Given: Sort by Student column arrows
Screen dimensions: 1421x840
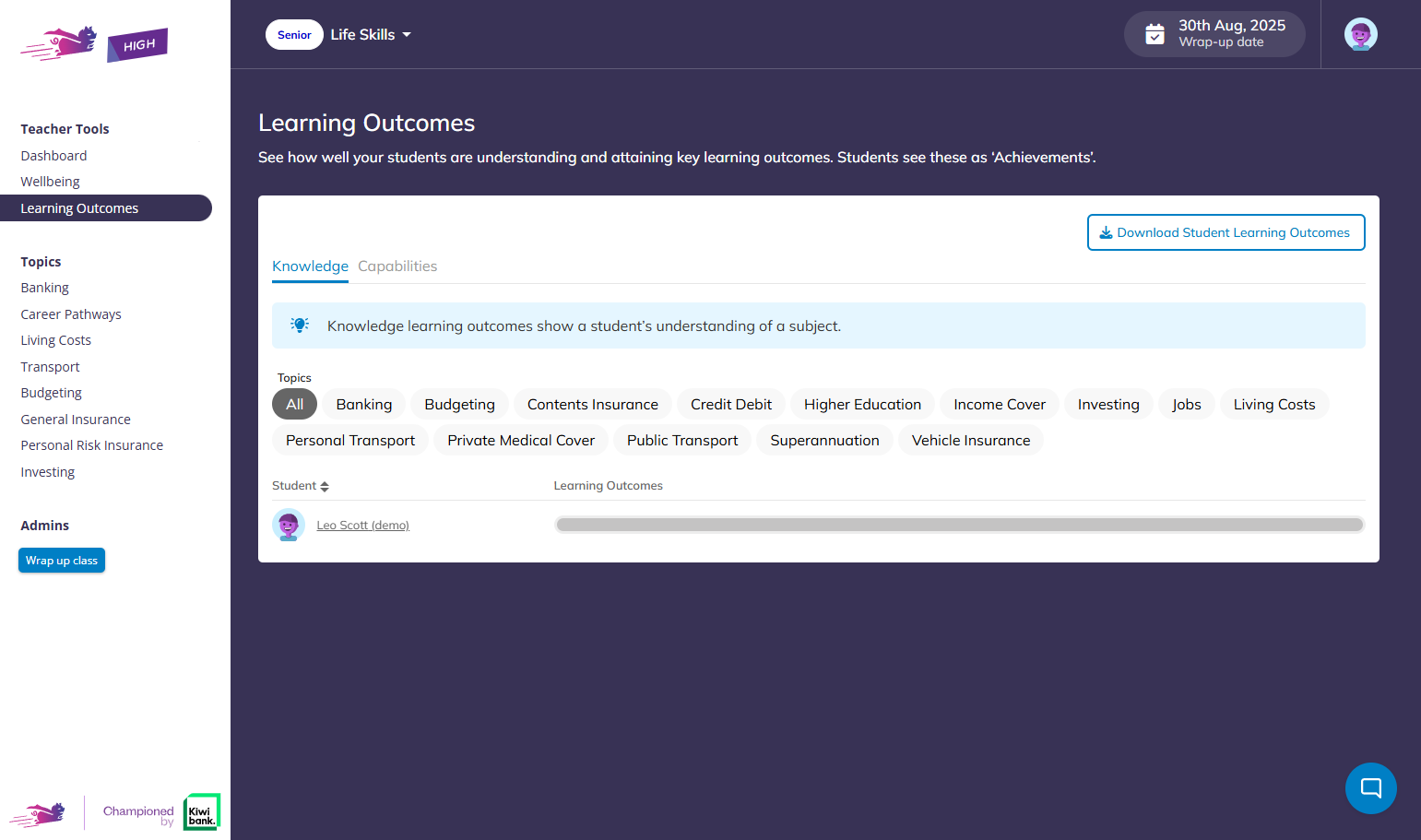Looking at the screenshot, I should pos(325,486).
